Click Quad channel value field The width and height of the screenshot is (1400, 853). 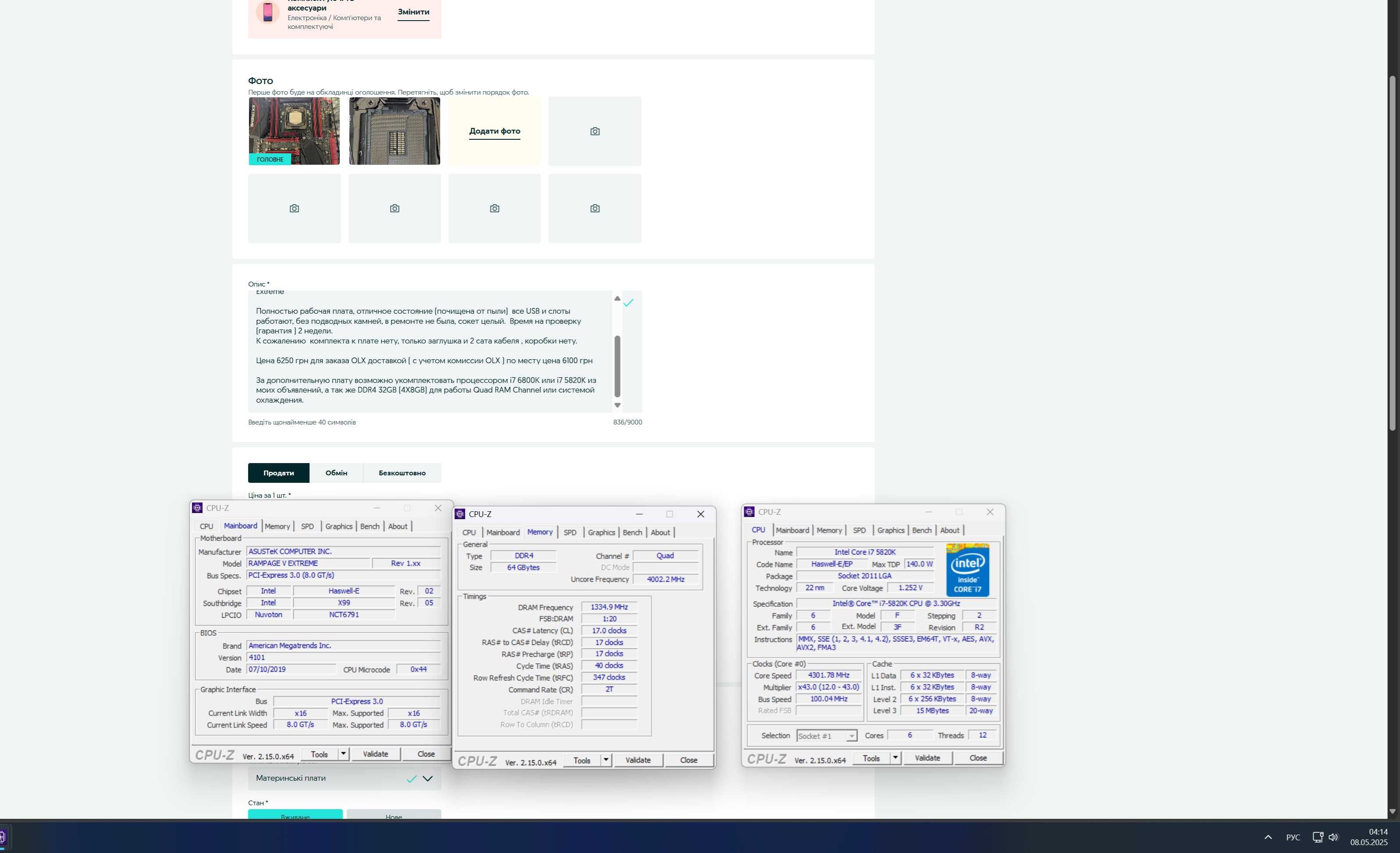(x=665, y=556)
